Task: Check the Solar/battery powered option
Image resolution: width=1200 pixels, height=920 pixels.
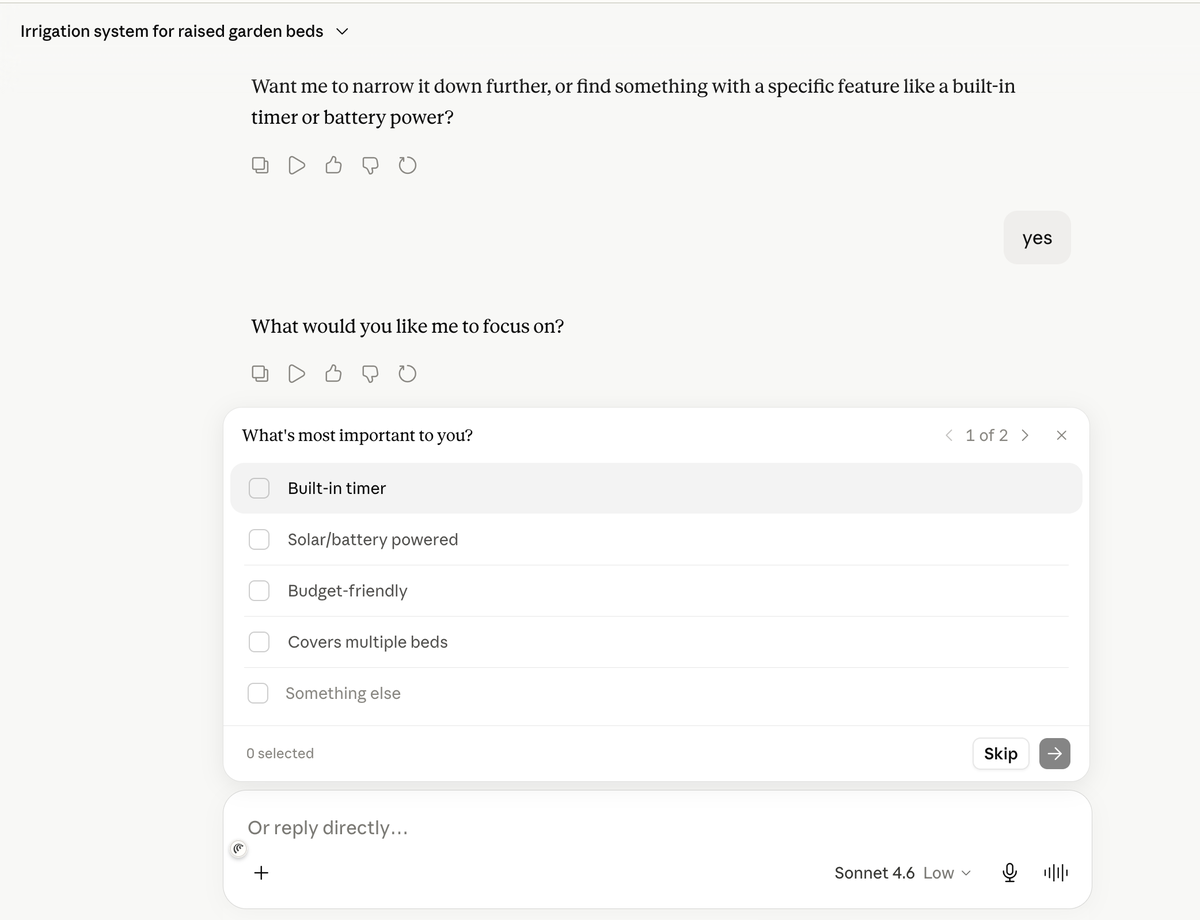Action: point(259,539)
